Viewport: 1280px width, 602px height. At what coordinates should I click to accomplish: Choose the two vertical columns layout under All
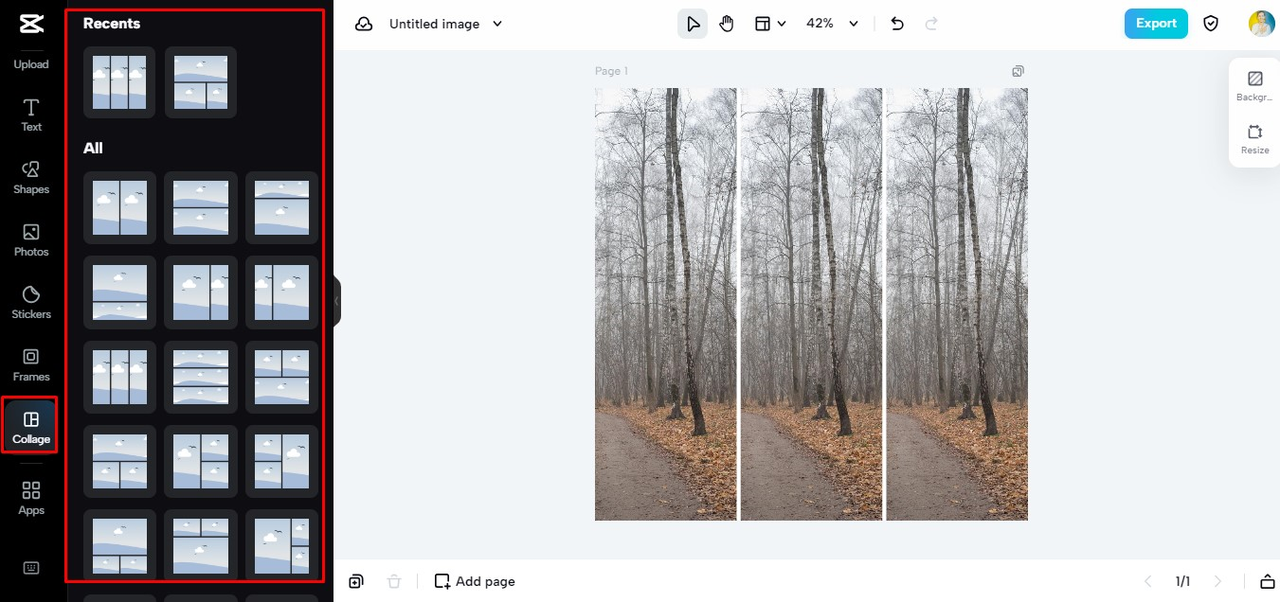(x=120, y=207)
